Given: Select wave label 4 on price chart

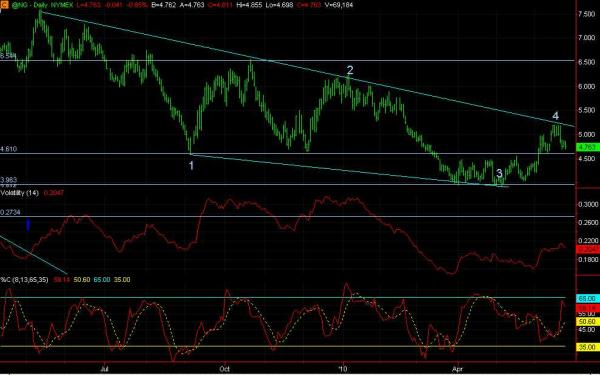Looking at the screenshot, I should 555,116.
